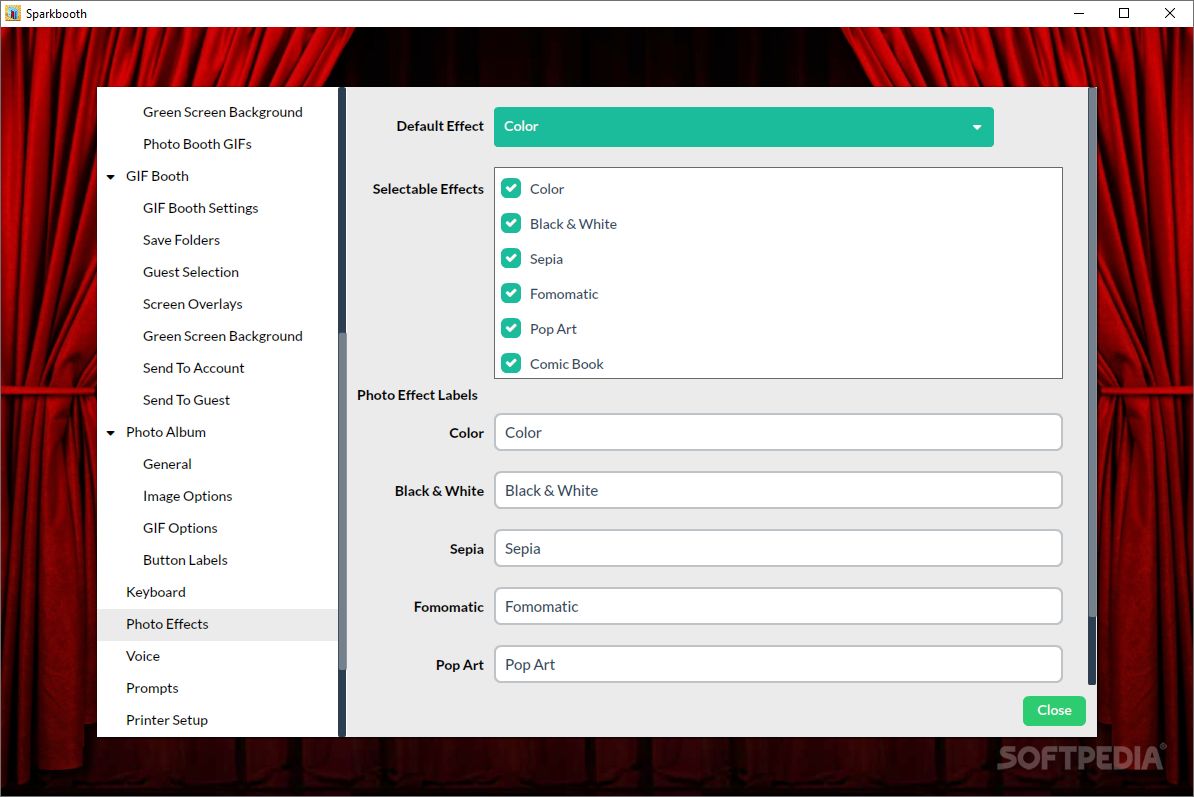1194x797 pixels.
Task: Toggle the Sepia effect checkbox
Action: (x=511, y=258)
